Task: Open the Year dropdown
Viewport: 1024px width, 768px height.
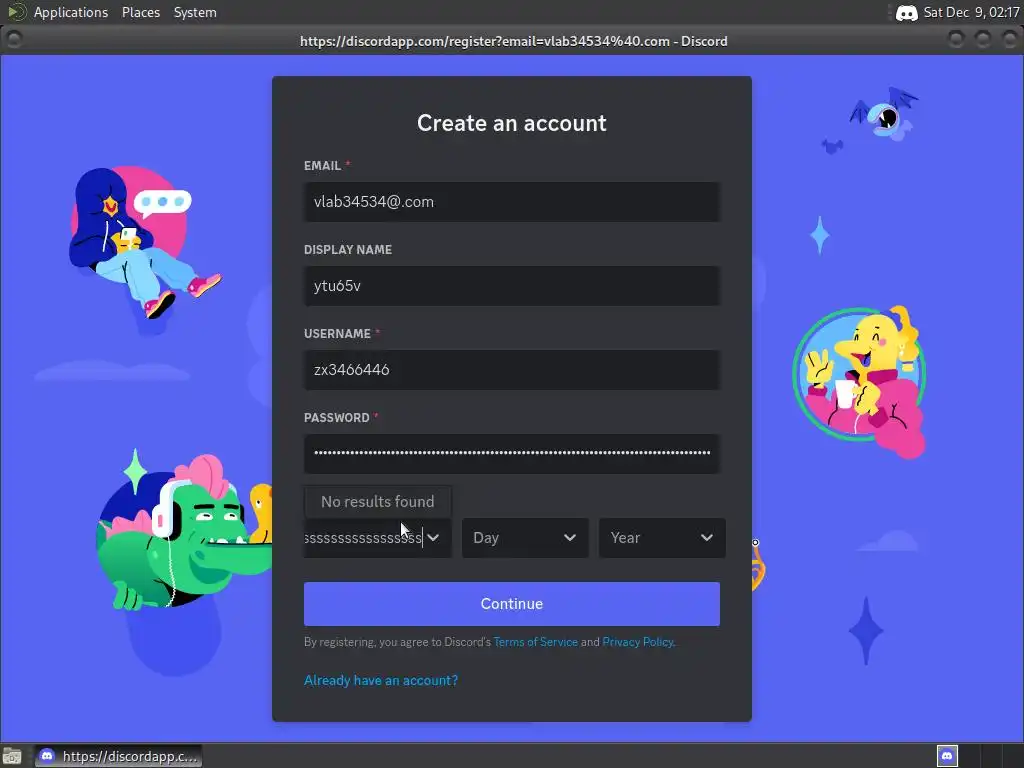Action: [662, 538]
